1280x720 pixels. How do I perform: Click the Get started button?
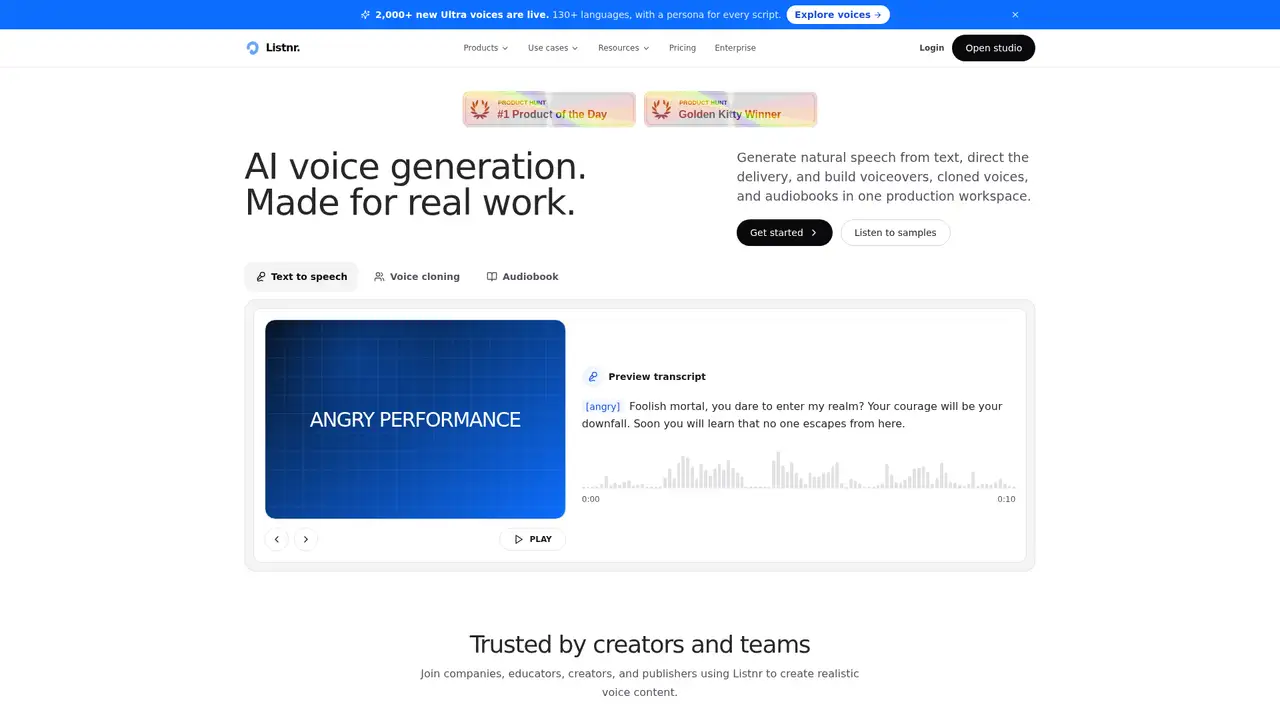click(784, 233)
